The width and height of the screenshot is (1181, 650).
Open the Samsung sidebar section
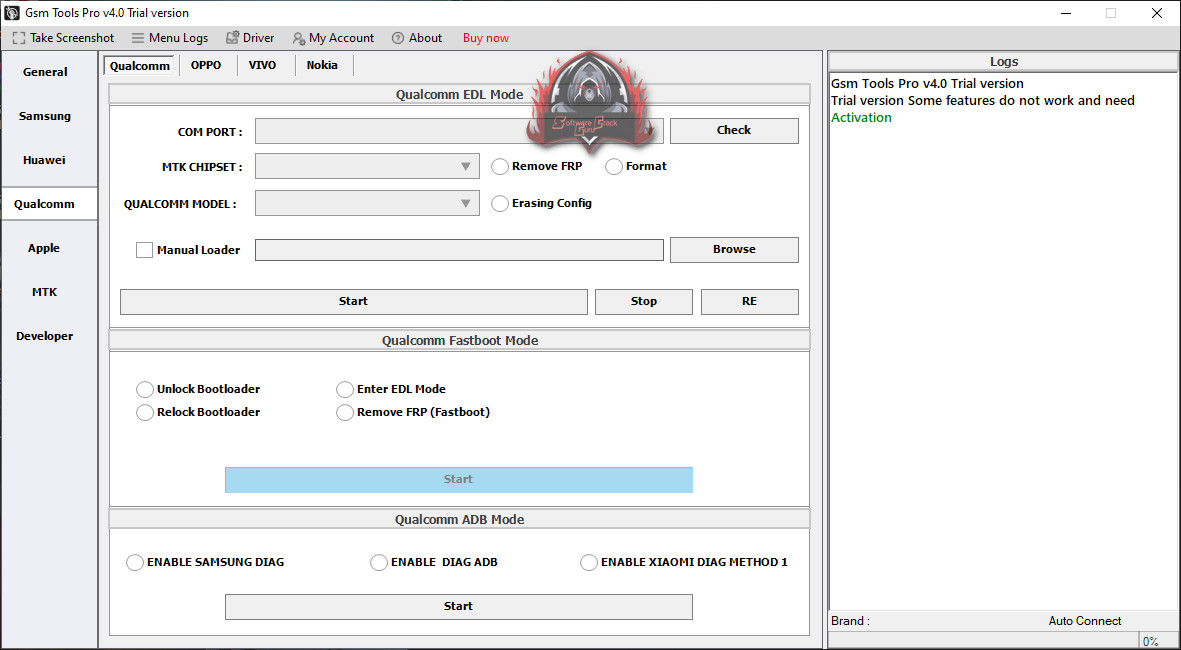point(45,116)
